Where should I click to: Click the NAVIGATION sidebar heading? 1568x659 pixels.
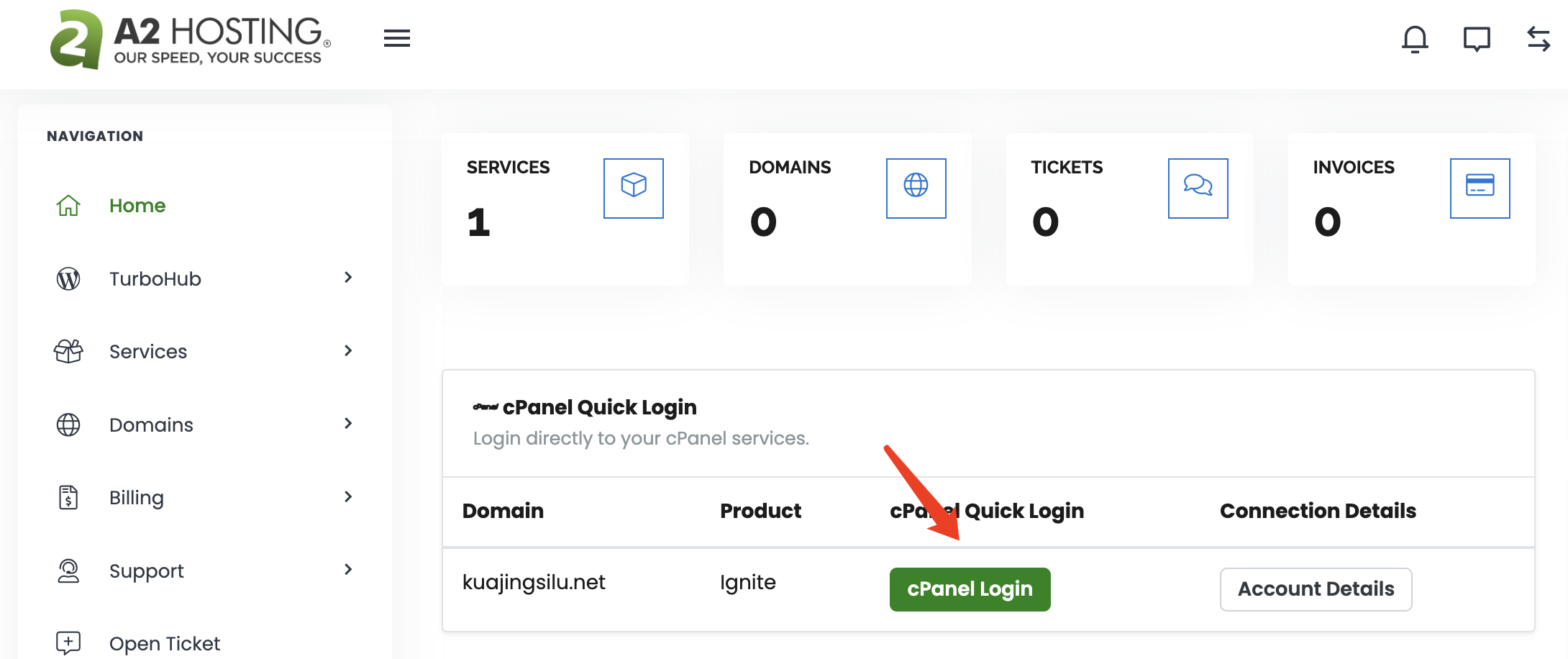[x=95, y=136]
